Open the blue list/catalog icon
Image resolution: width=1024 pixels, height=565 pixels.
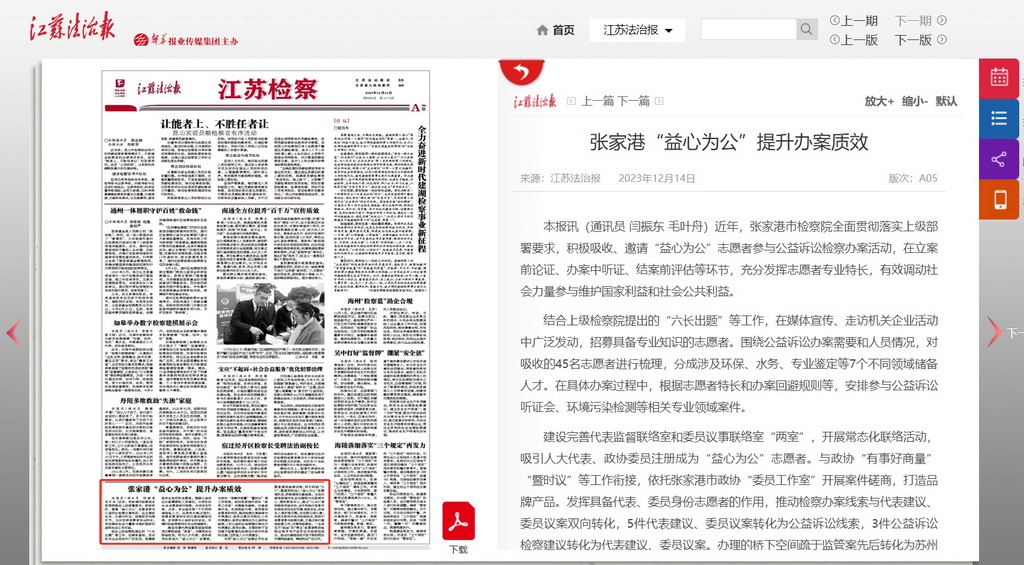[999, 118]
